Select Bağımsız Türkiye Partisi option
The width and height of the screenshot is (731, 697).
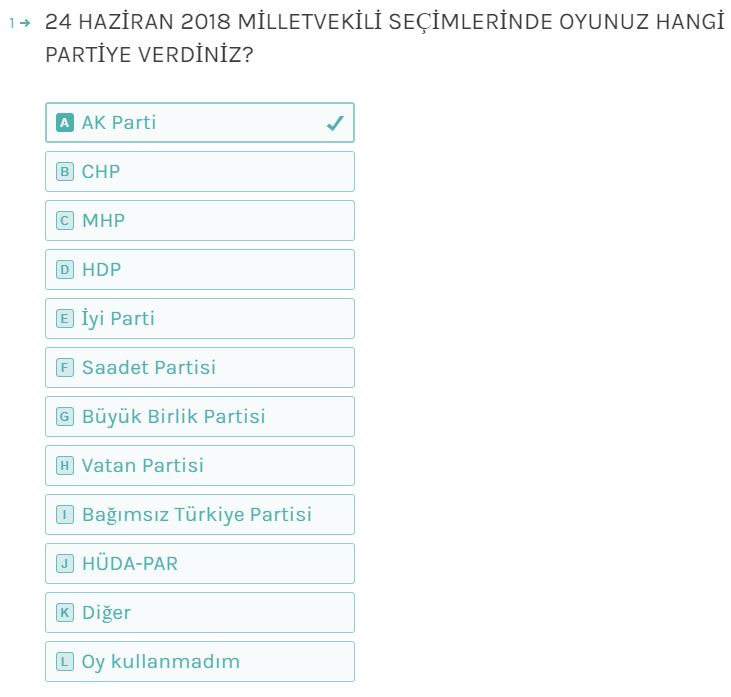tap(200, 515)
